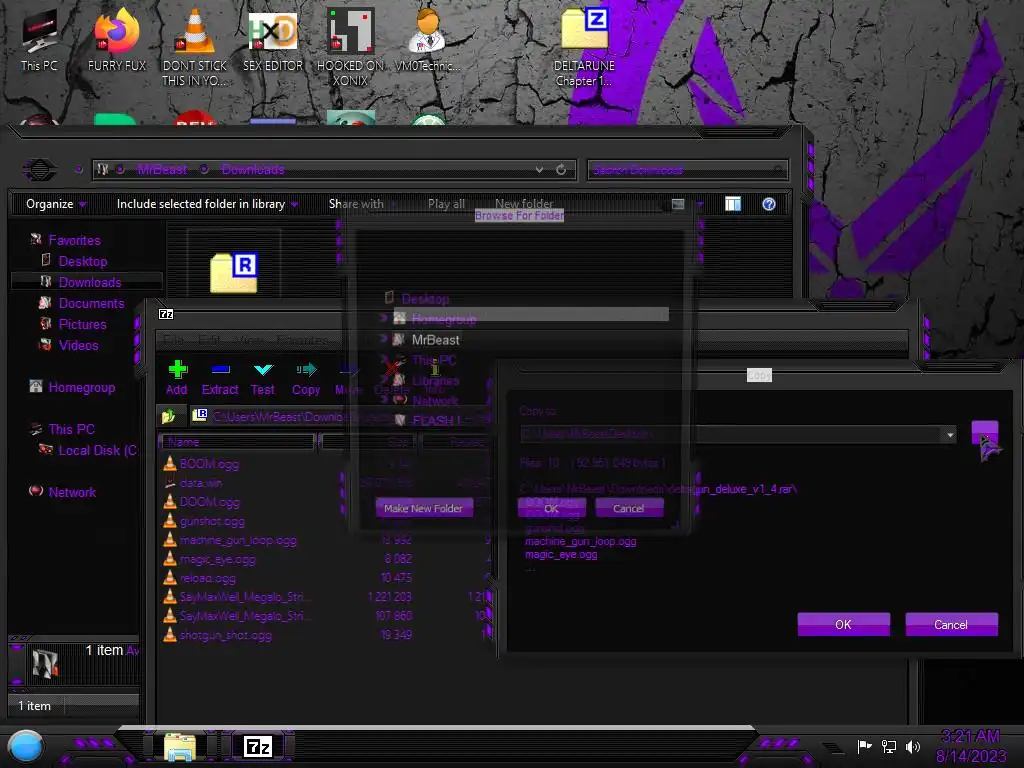
Task: Open the taskbar clock showing 3:21 AM
Action: click(x=970, y=746)
